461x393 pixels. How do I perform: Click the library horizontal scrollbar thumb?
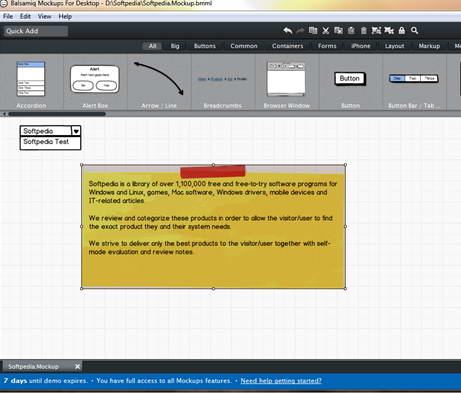(x=57, y=114)
